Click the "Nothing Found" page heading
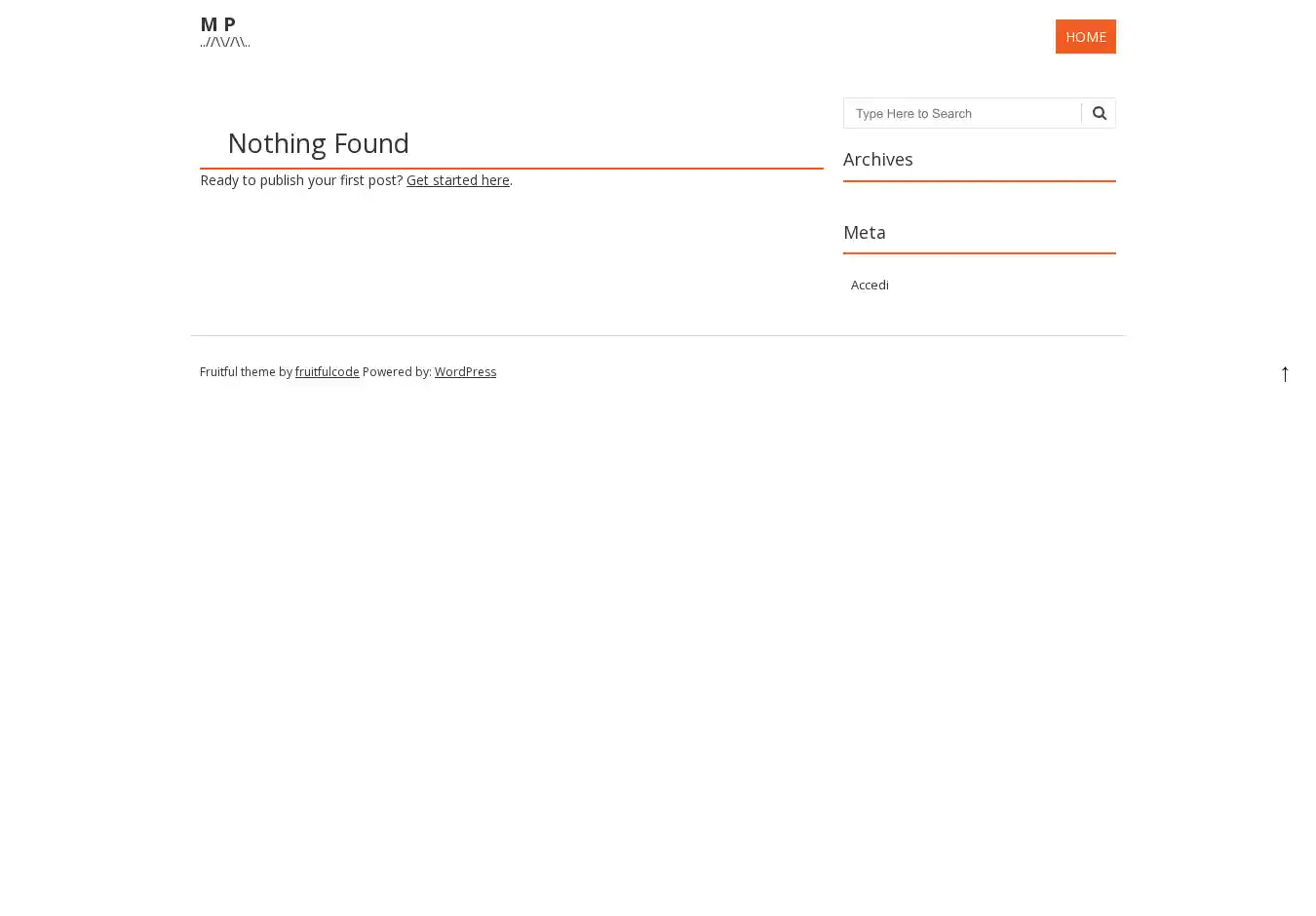The image size is (1316, 916). point(318,143)
